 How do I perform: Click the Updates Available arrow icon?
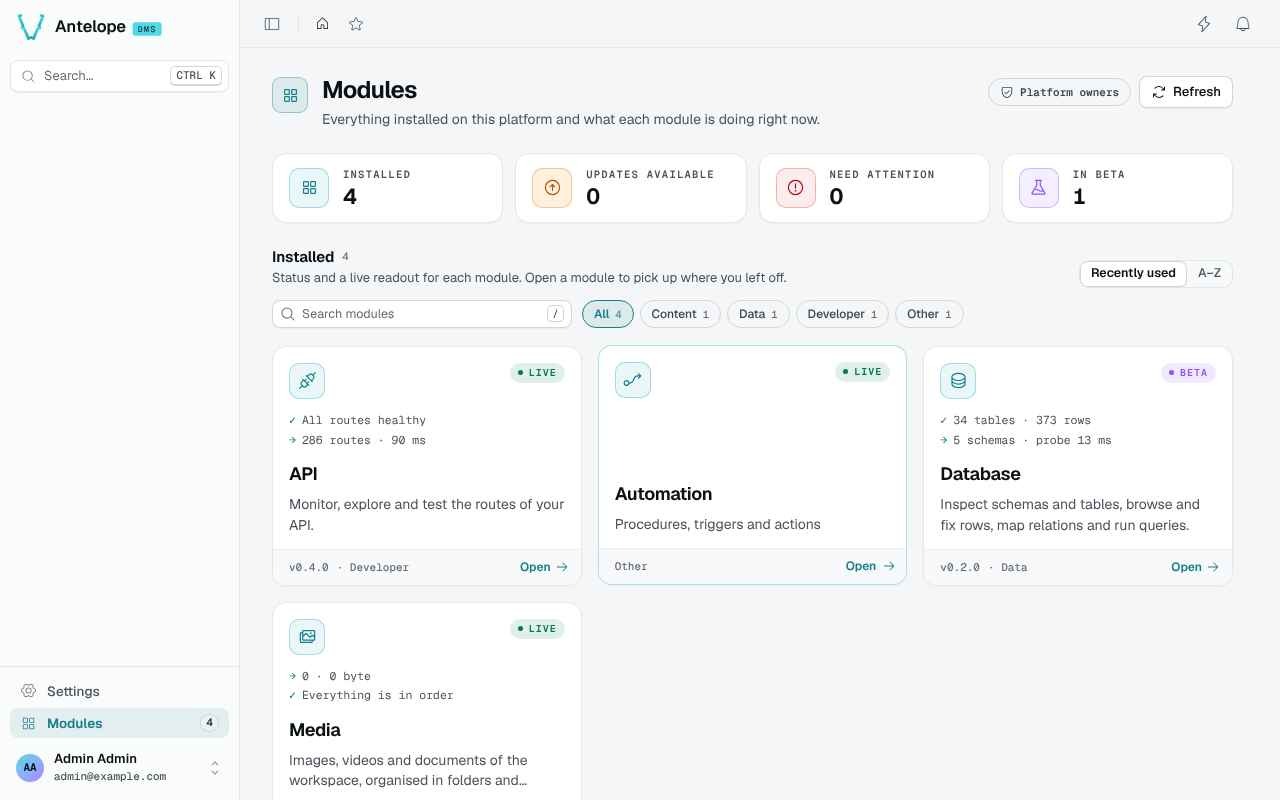coord(552,188)
